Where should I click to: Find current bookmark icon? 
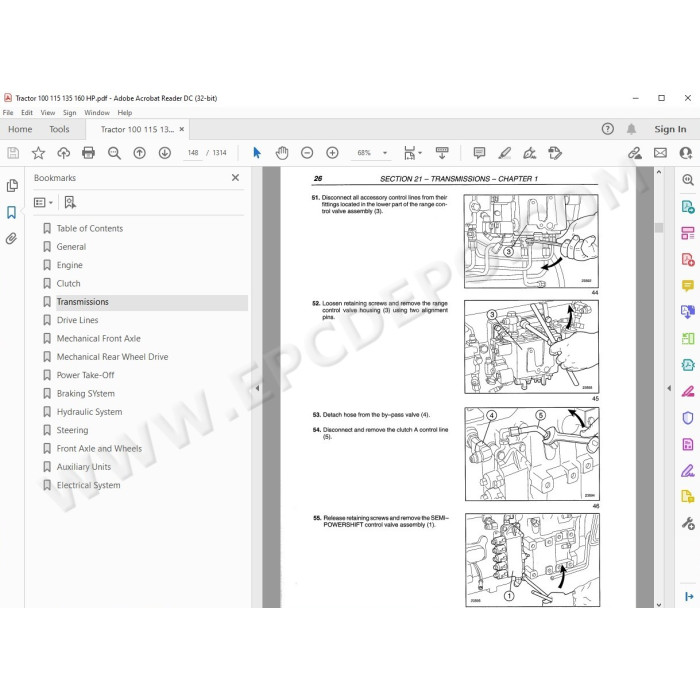[70, 202]
